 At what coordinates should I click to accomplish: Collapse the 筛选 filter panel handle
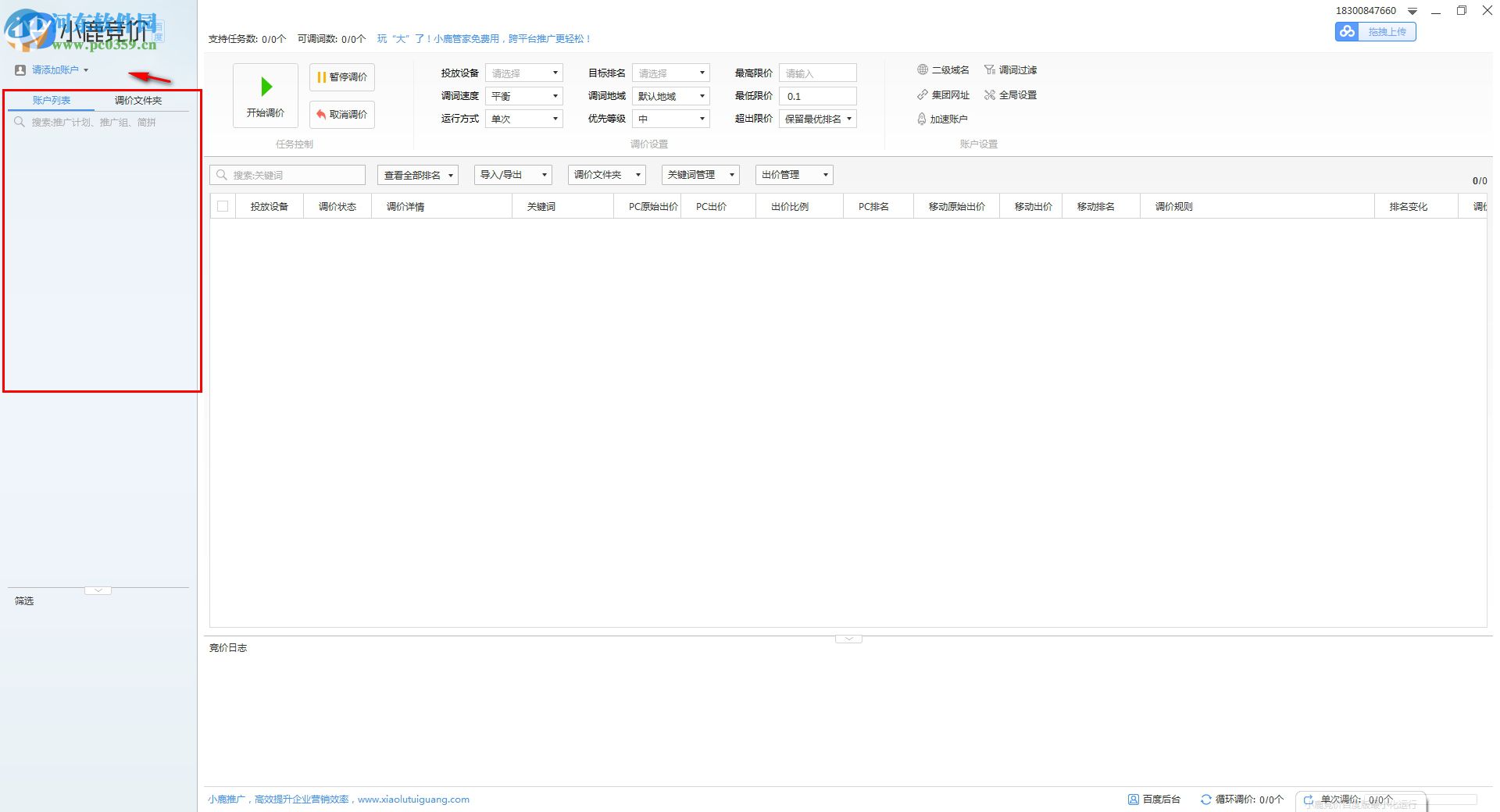[98, 590]
